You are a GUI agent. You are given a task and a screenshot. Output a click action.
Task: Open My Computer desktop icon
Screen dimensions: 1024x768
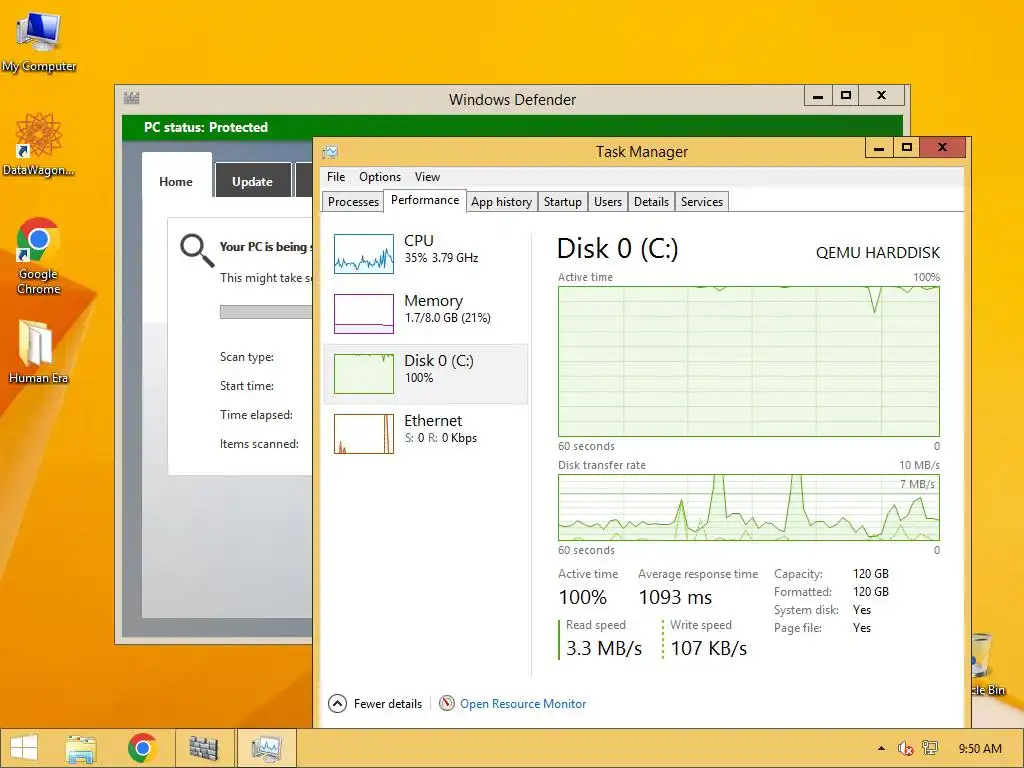pos(39,42)
